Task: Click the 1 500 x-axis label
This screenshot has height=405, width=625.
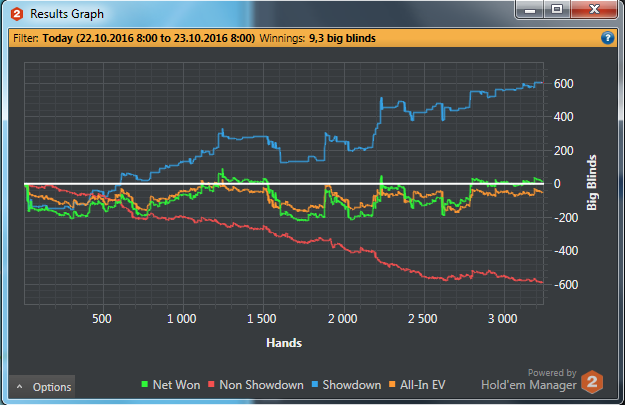Action: tap(261, 319)
